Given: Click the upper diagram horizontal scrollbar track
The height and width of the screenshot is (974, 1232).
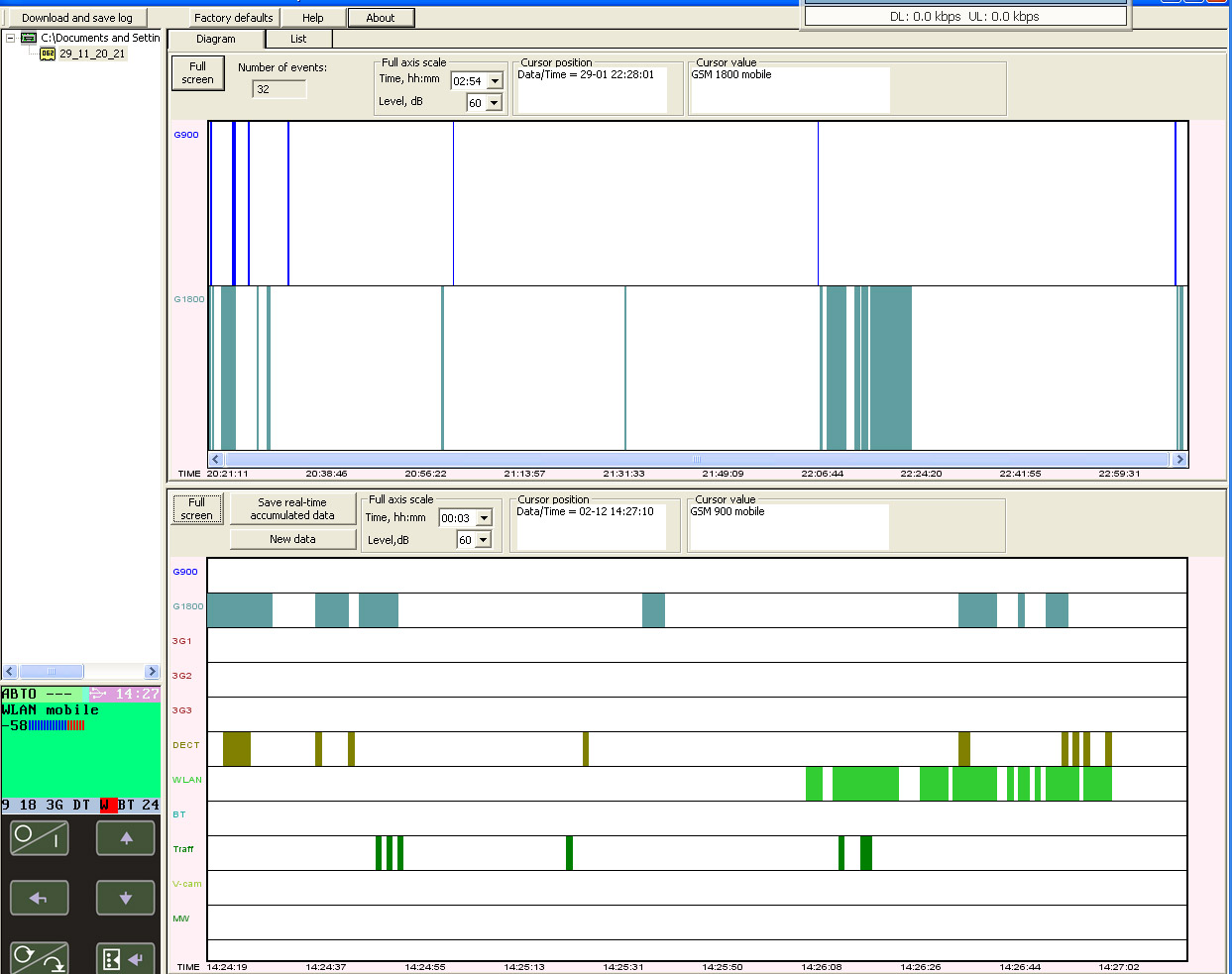Looking at the screenshot, I should (697, 459).
